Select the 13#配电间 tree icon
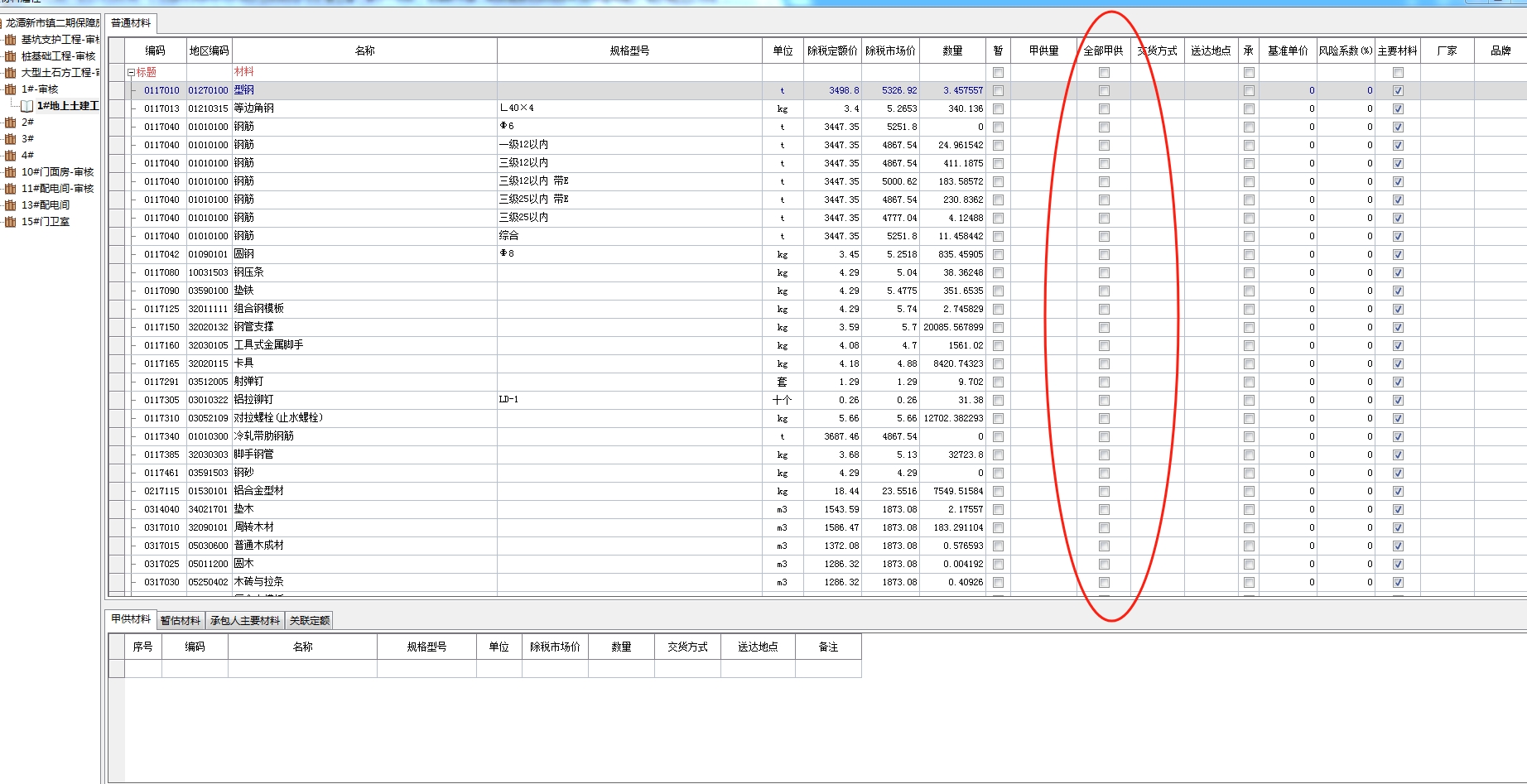Image resolution: width=1527 pixels, height=784 pixels. click(x=10, y=205)
